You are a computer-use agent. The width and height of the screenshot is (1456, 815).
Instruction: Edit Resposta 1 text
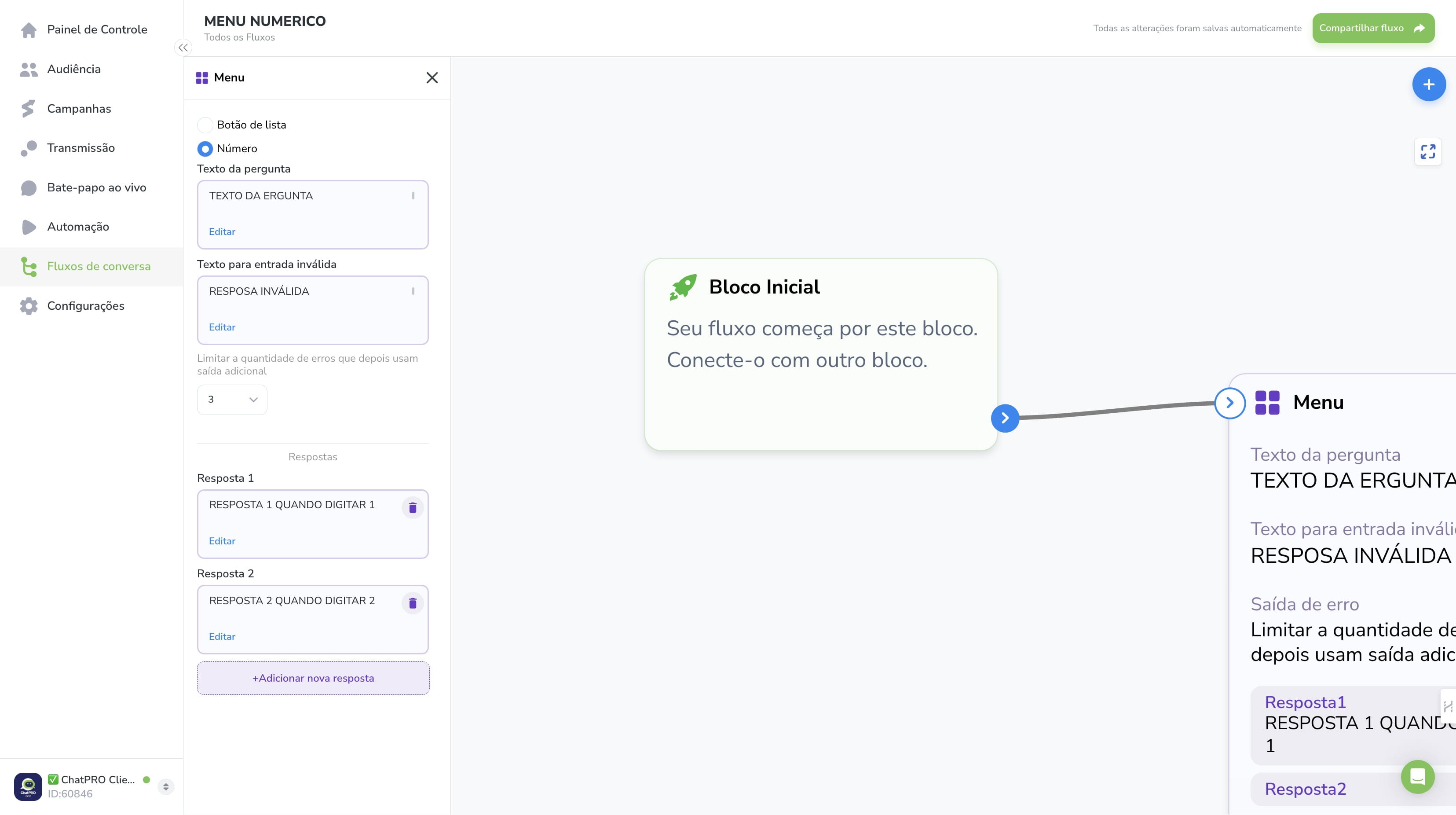(222, 541)
